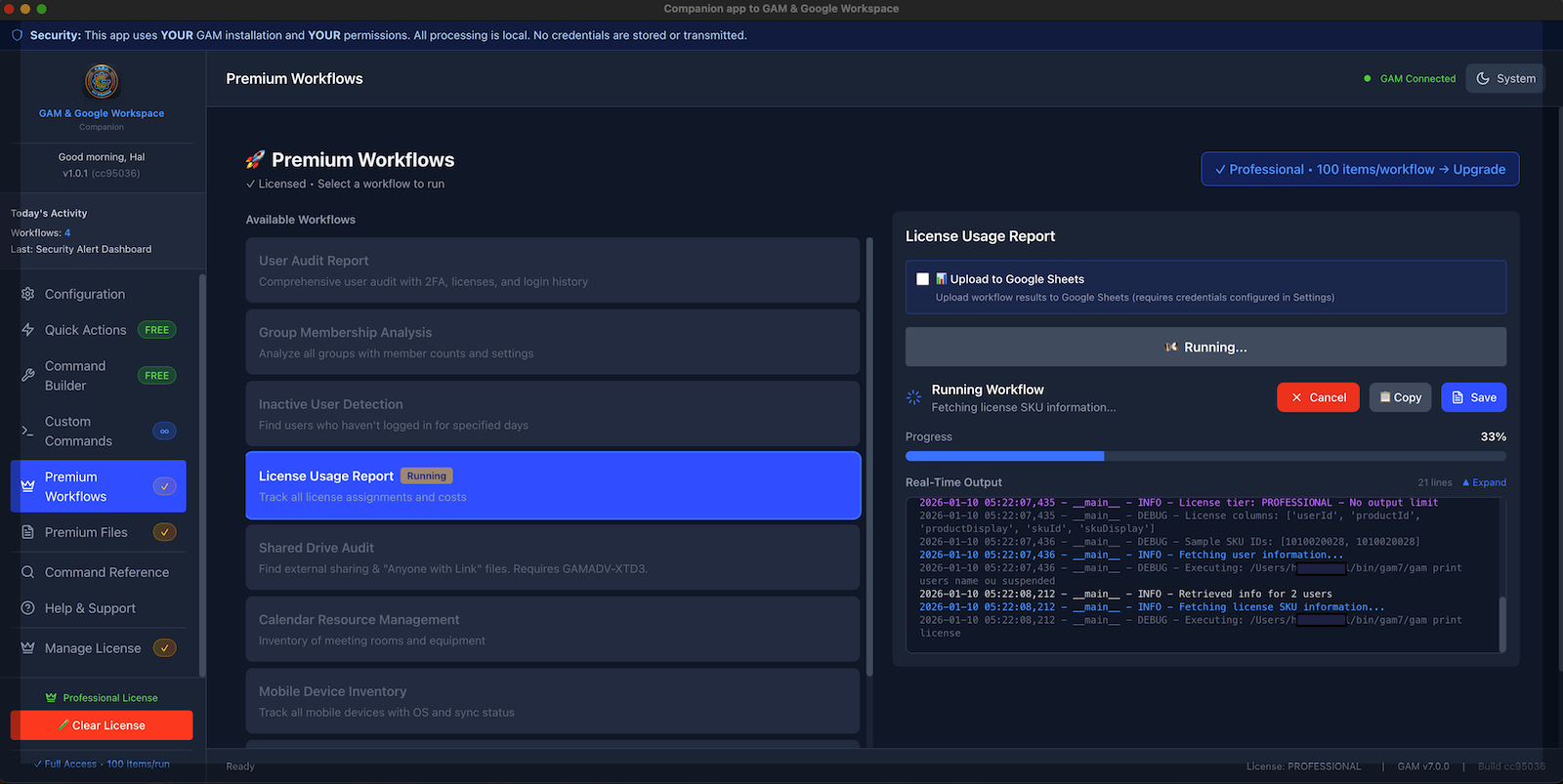Screen dimensions: 1563x784
Task: Click the Clear License button
Action: tap(102, 725)
